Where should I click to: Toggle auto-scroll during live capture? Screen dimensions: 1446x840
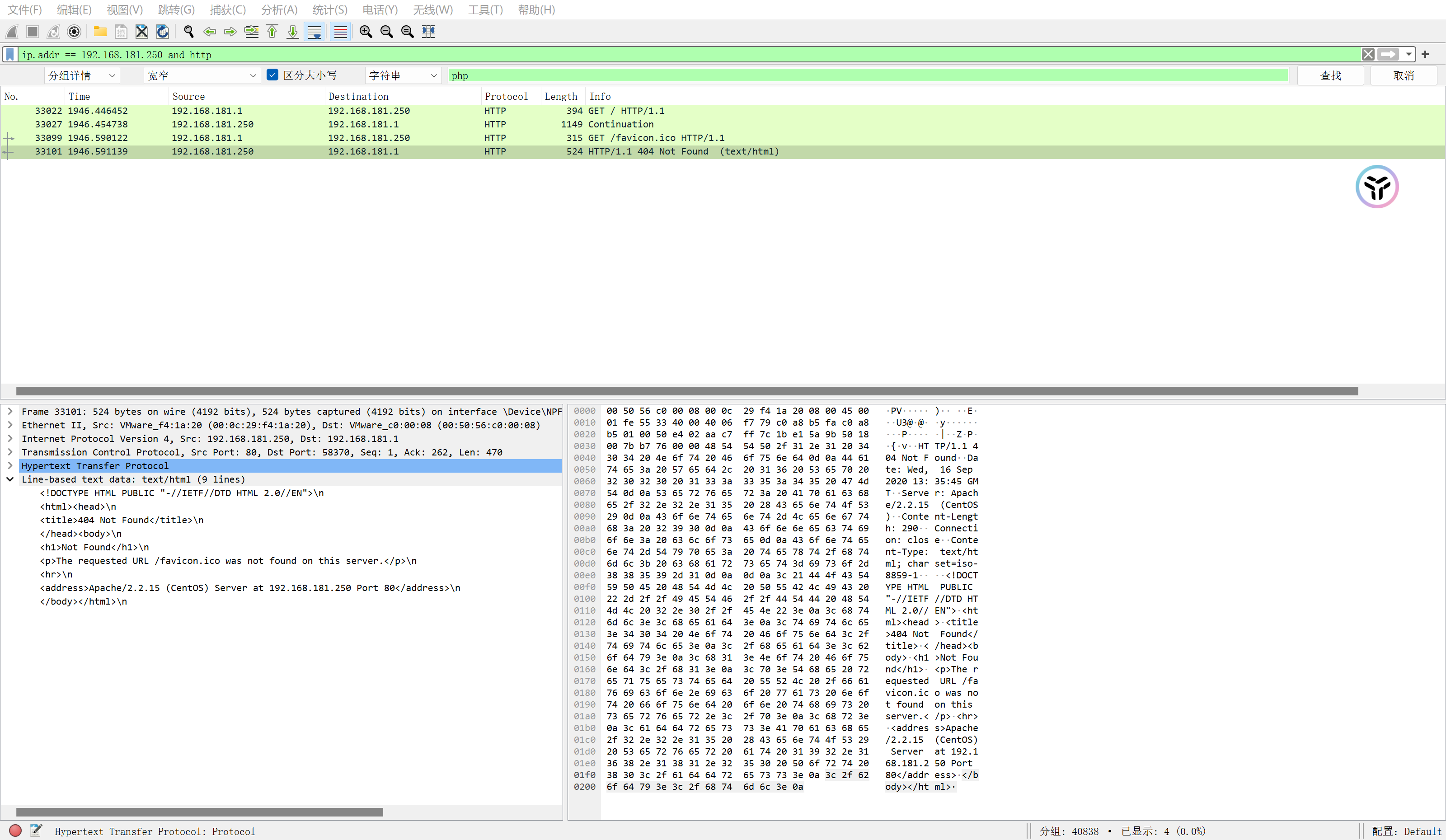[x=315, y=32]
